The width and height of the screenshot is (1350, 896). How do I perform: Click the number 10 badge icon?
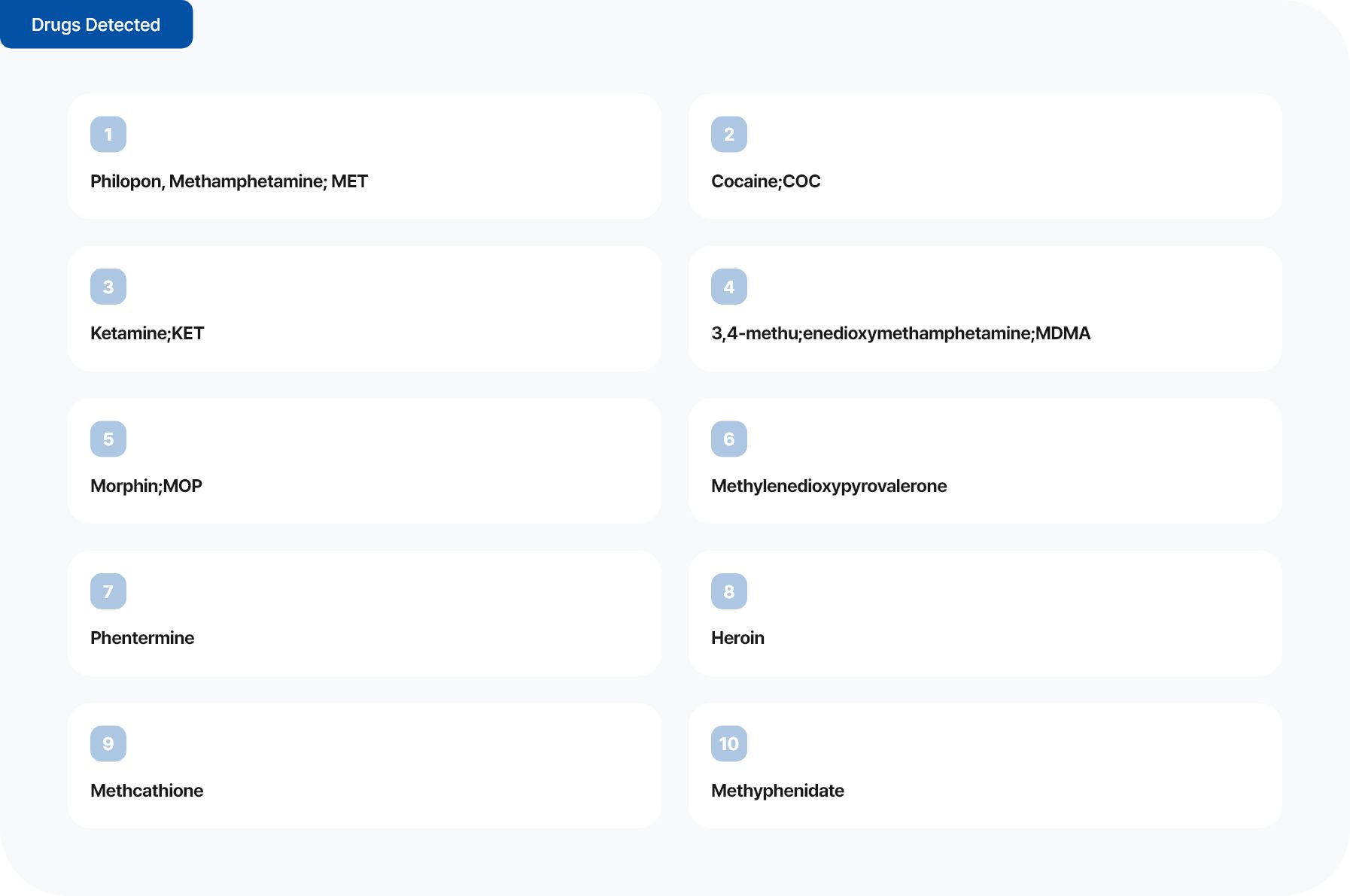728,744
